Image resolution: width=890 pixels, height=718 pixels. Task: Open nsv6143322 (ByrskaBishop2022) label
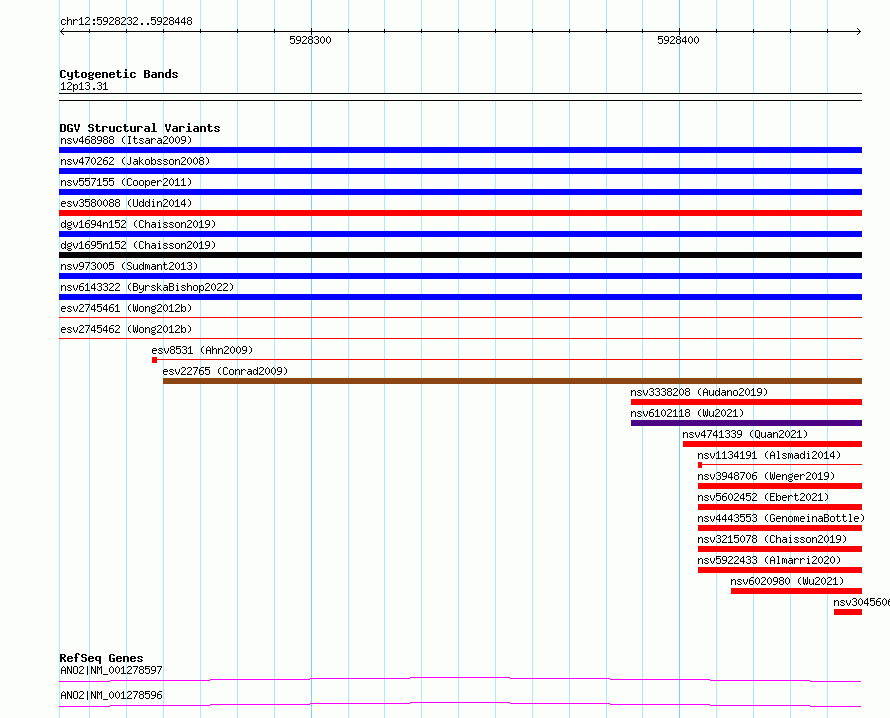click(147, 287)
